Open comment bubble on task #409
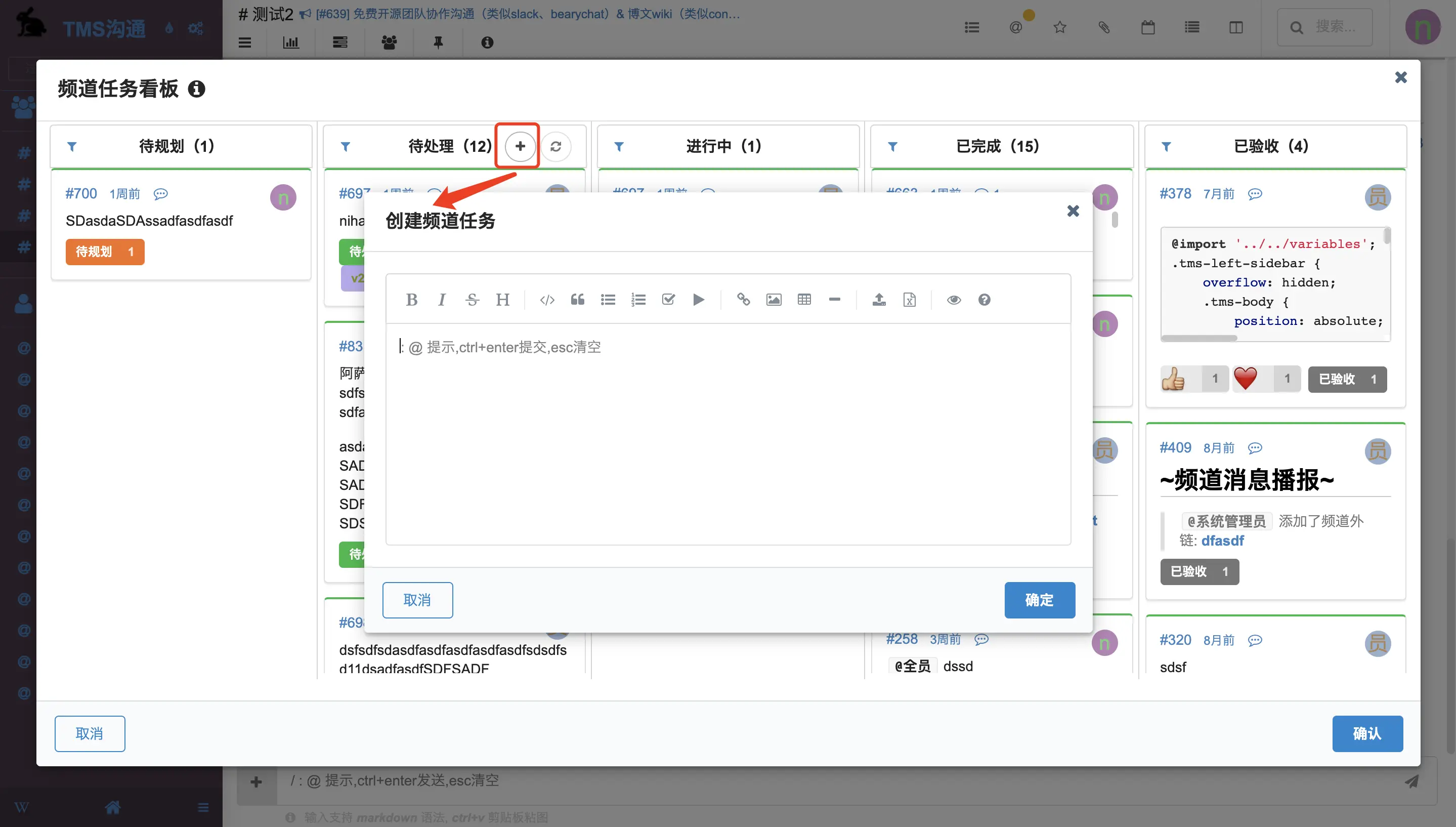This screenshot has width=1456, height=827. click(x=1255, y=448)
